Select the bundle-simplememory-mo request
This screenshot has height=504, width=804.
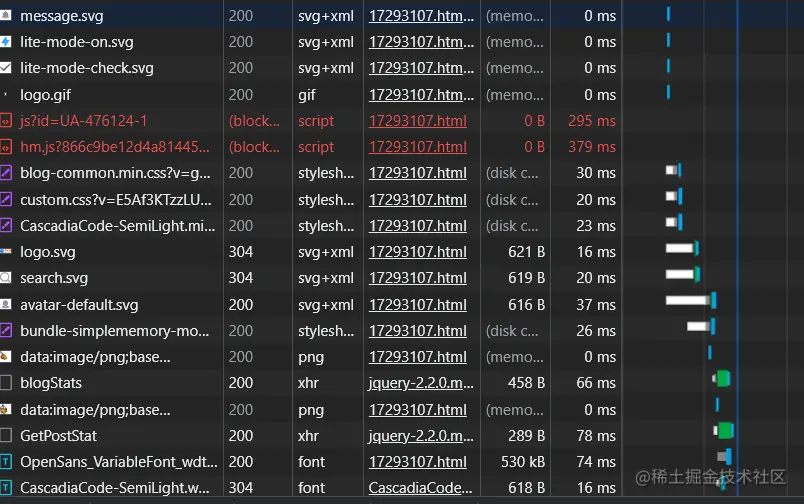point(115,331)
